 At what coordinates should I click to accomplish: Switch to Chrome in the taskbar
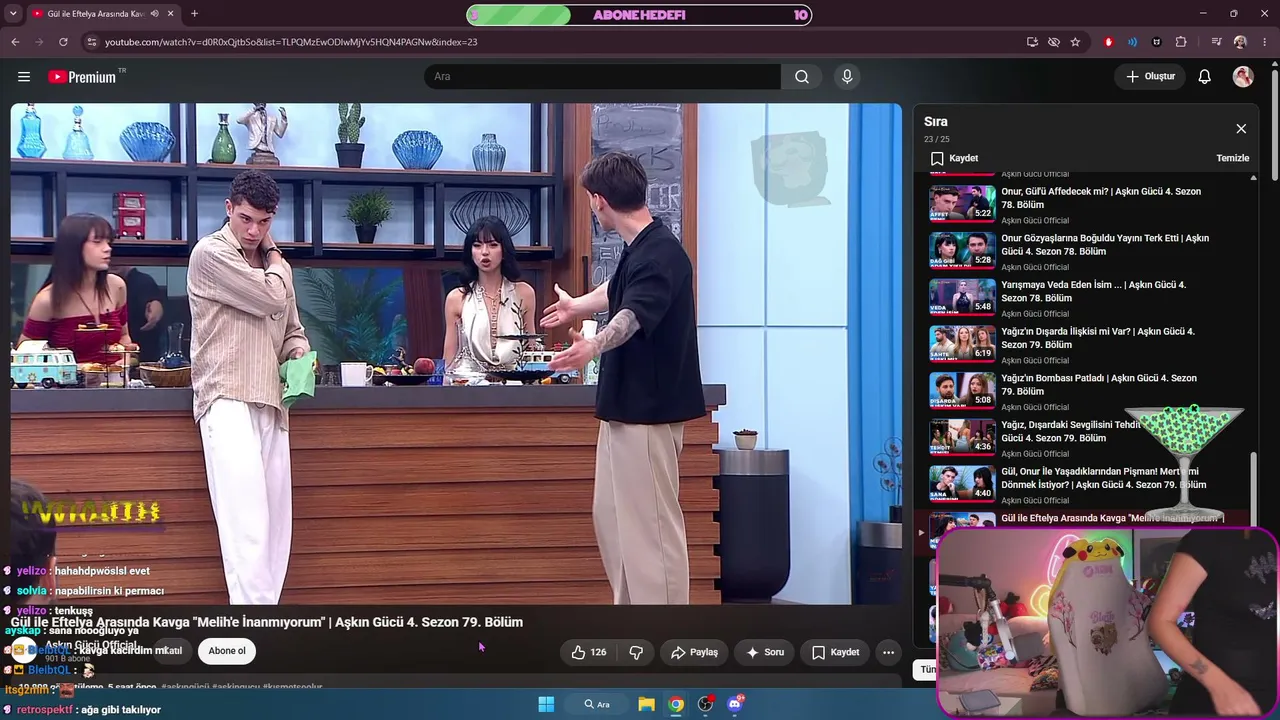[676, 704]
